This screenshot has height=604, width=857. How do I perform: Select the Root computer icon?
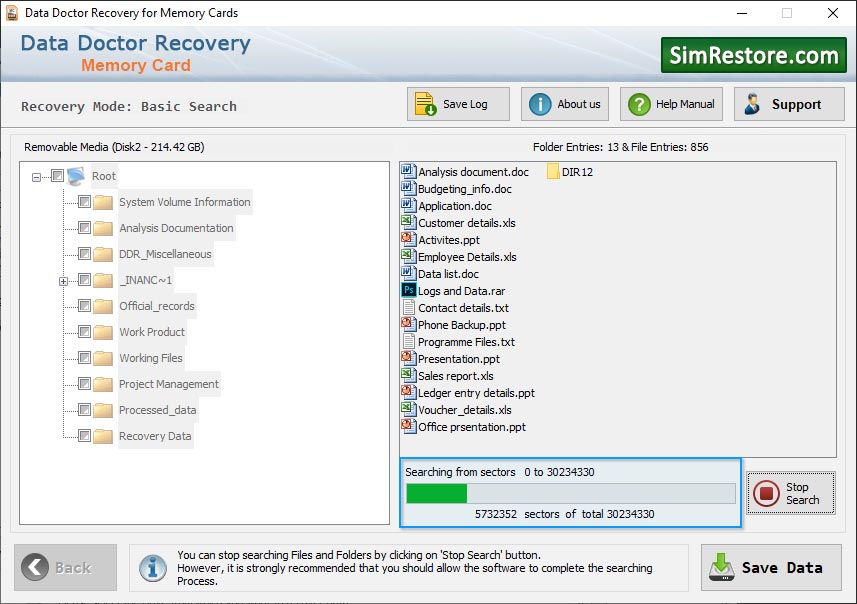(x=76, y=176)
